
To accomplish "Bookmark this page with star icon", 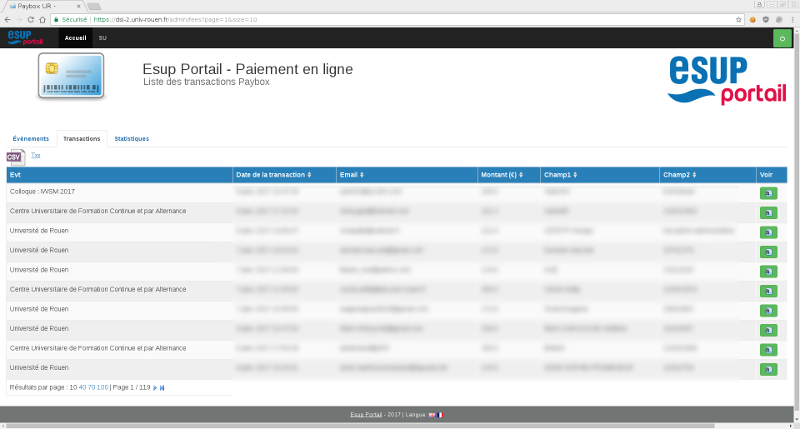I will pyautogui.click(x=736, y=19).
